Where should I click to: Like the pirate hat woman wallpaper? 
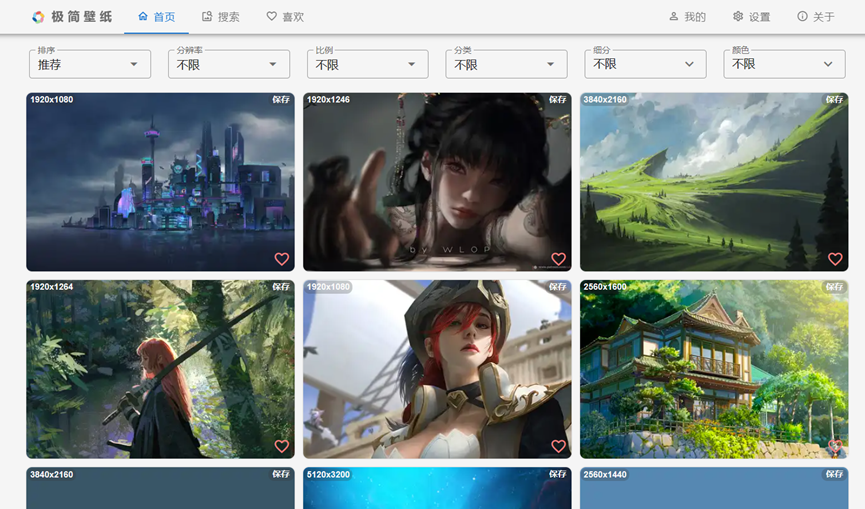[x=559, y=446]
